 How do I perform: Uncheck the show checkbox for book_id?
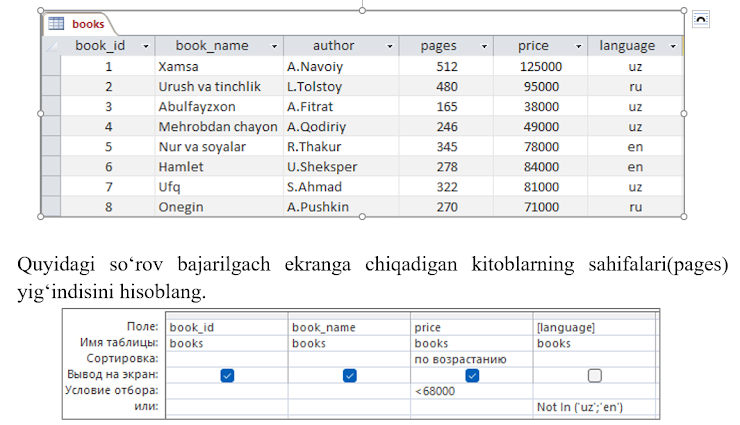(227, 375)
